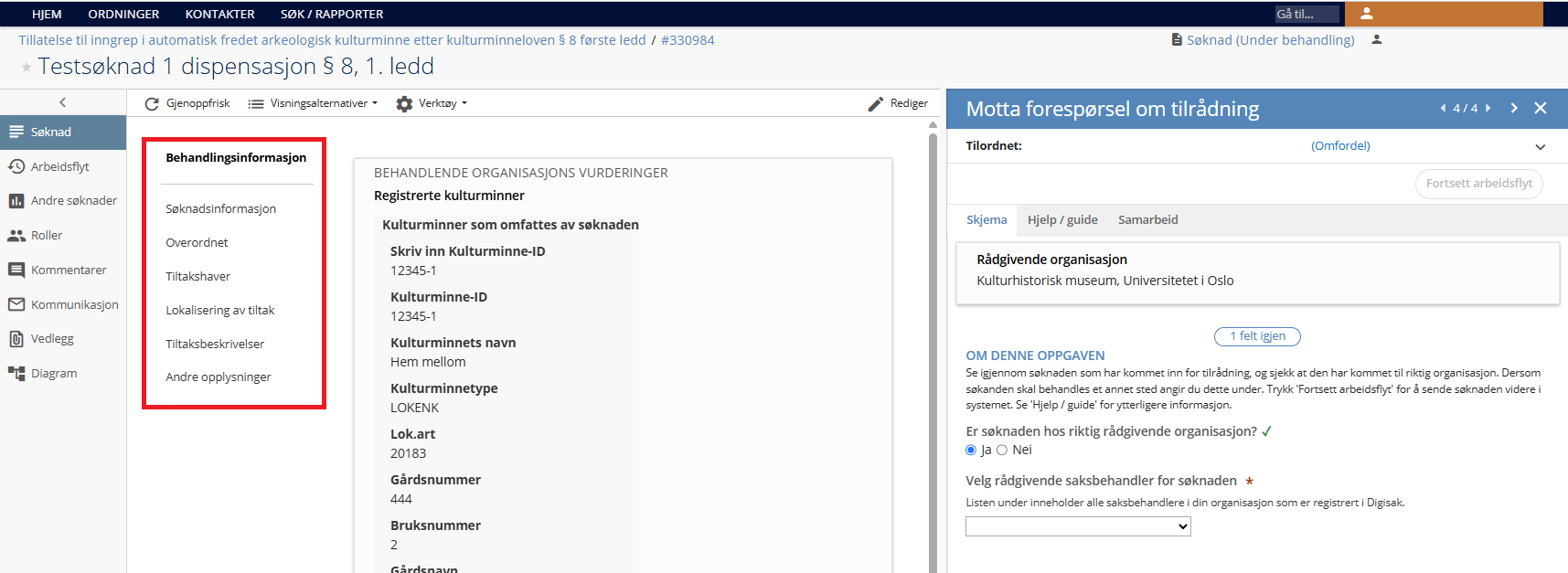
Task: Open the rådgivende saksbehandler dropdown
Action: tap(1078, 526)
